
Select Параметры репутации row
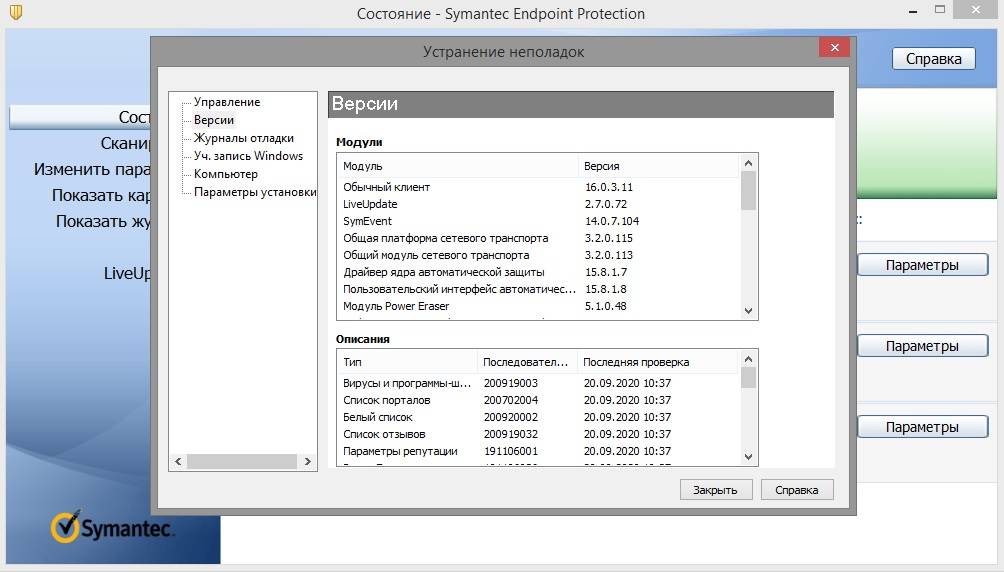538,451
